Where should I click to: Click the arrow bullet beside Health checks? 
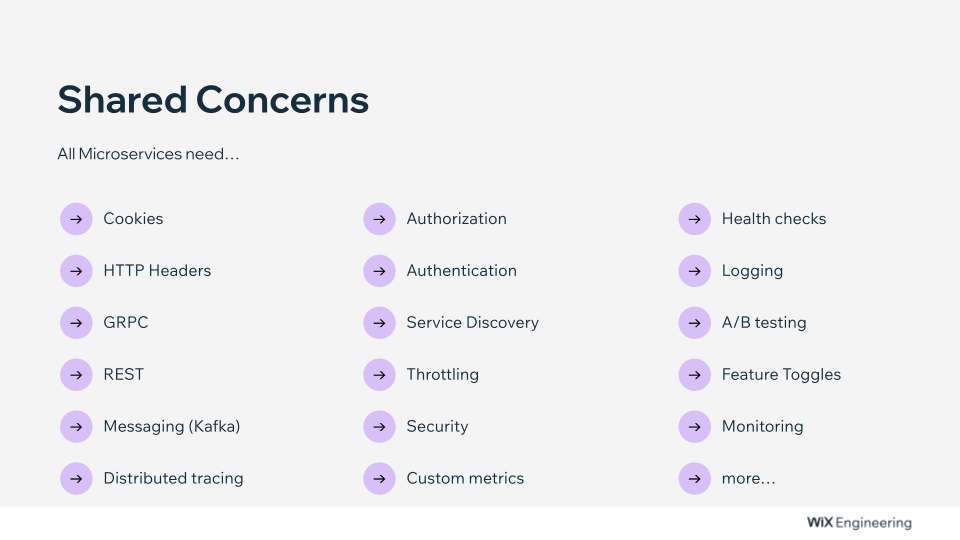click(694, 219)
